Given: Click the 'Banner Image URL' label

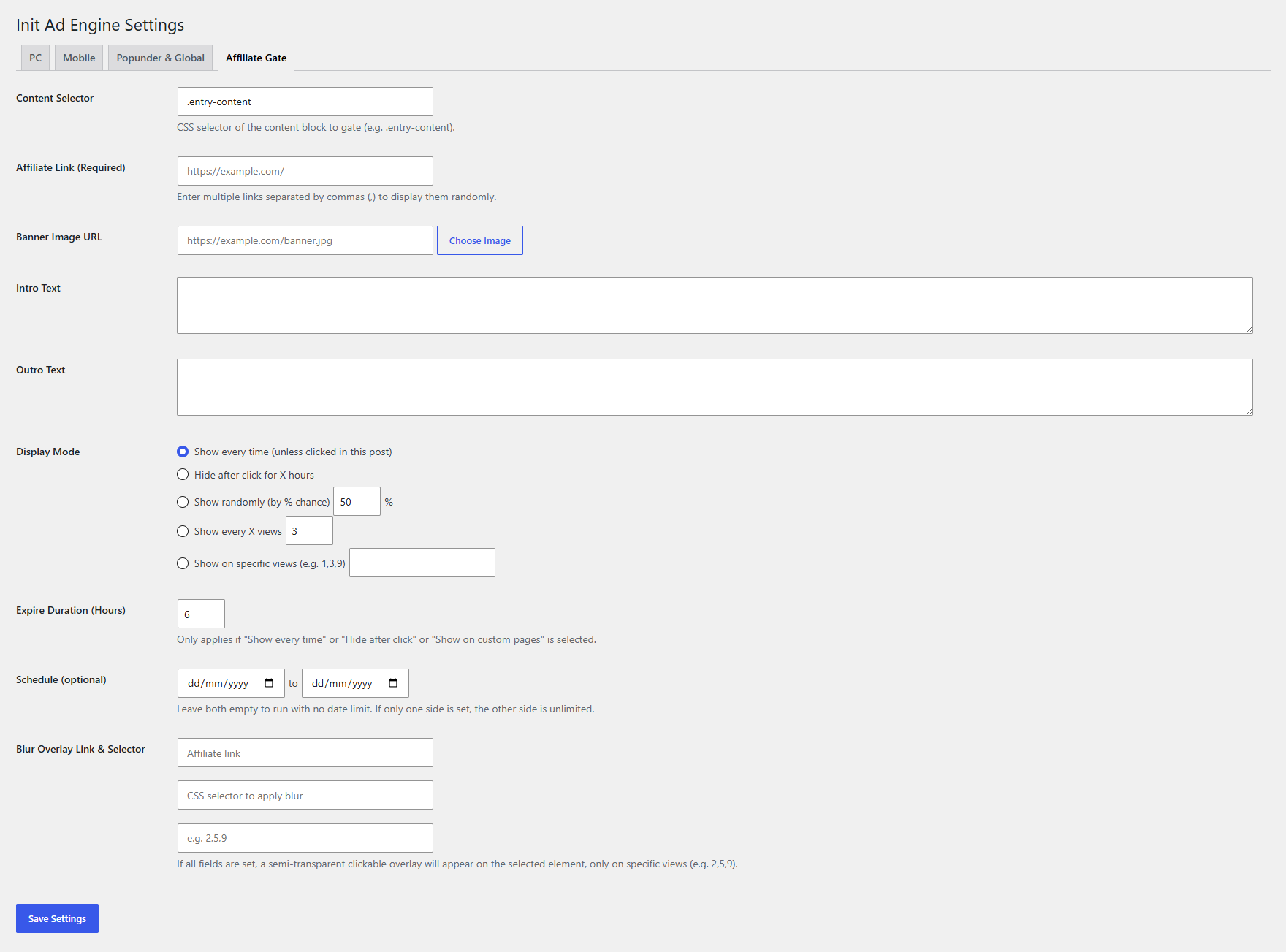Looking at the screenshot, I should [x=59, y=237].
